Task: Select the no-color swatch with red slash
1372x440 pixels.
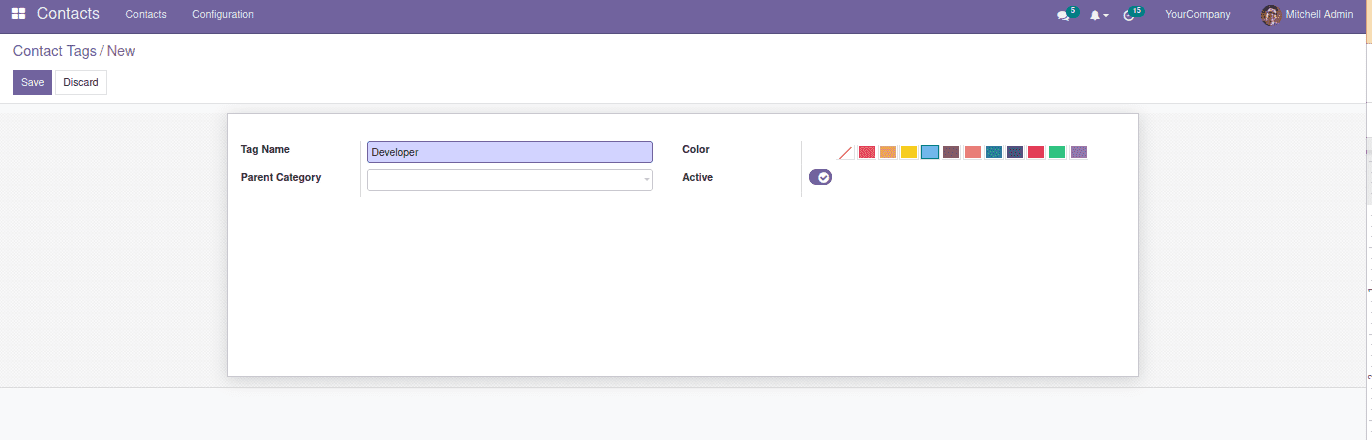Action: [846, 153]
